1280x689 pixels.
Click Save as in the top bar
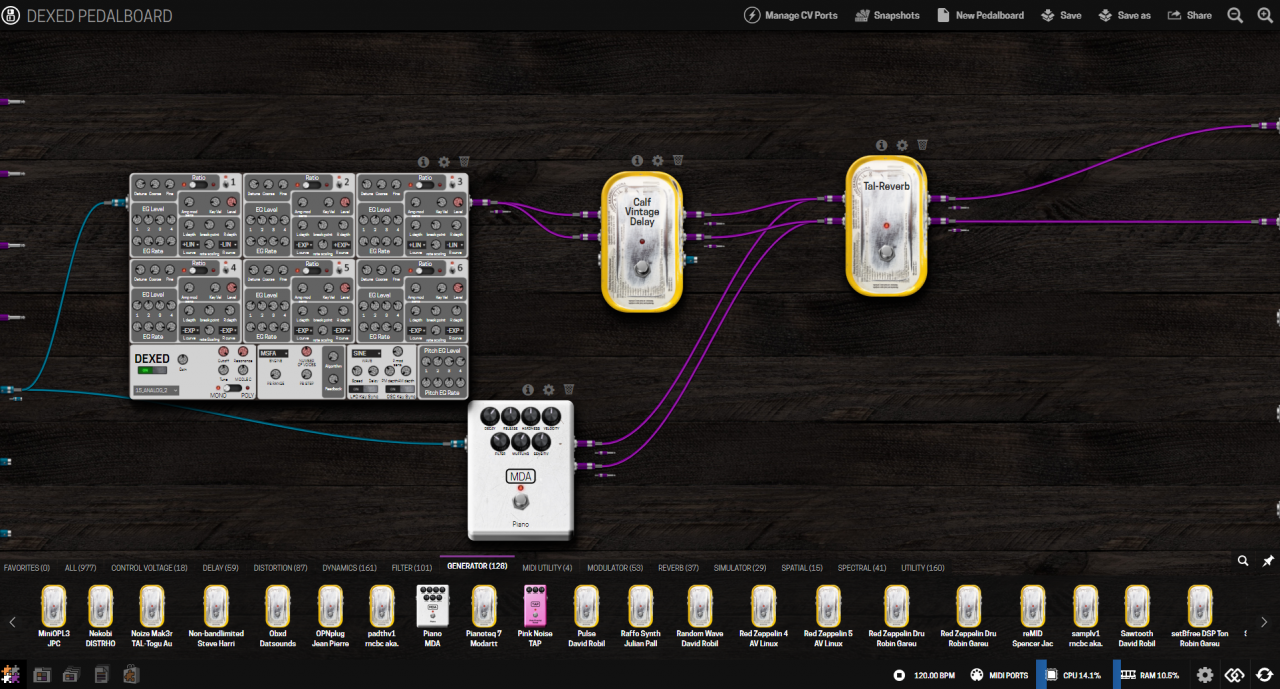[x=1125, y=15]
